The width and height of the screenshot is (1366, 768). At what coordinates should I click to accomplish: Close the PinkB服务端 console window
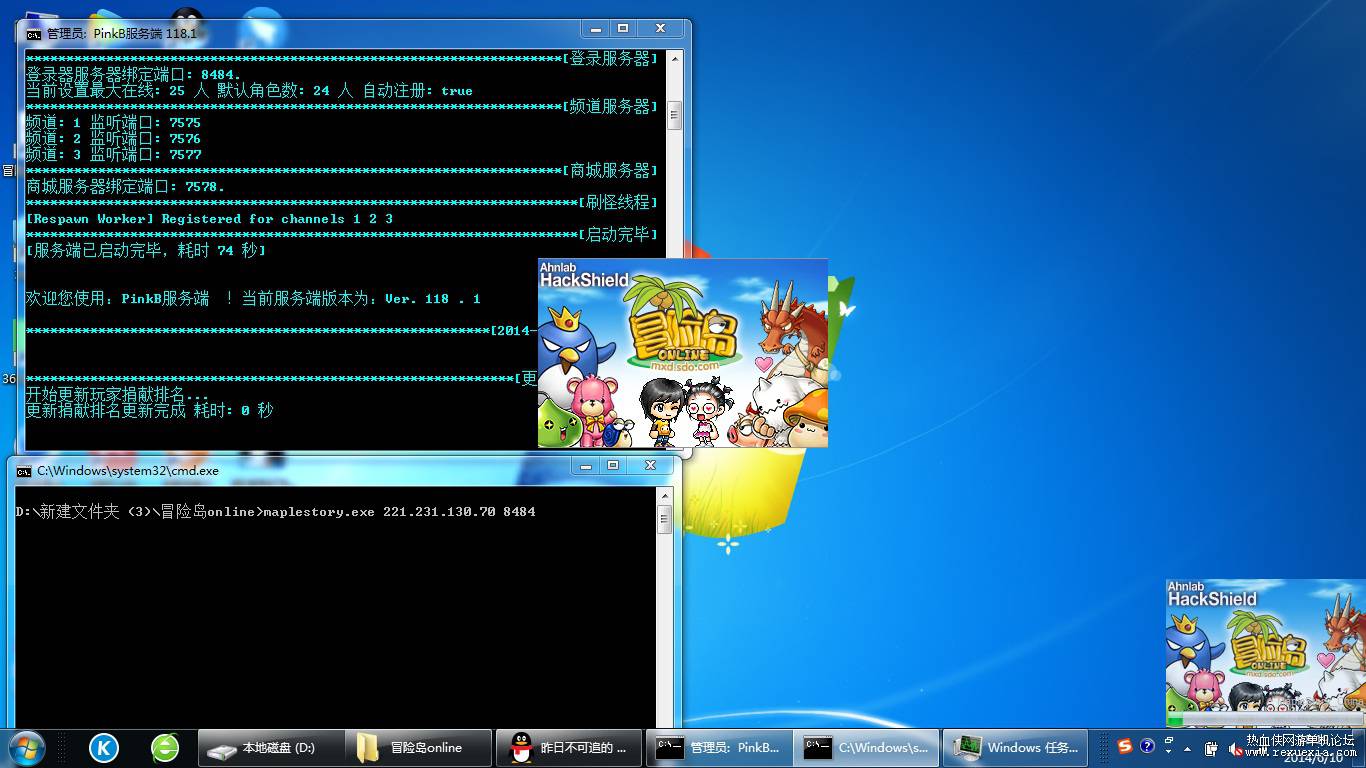pos(661,29)
